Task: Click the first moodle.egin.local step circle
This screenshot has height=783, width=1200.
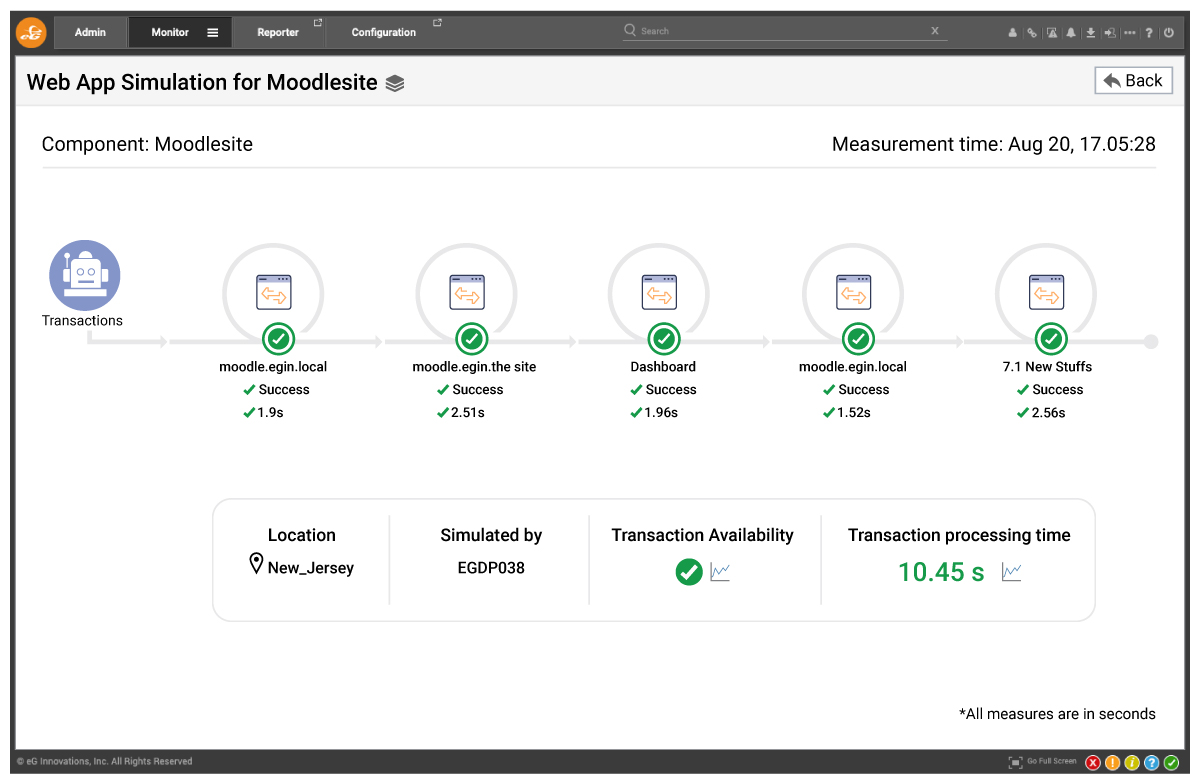Action: click(273, 294)
